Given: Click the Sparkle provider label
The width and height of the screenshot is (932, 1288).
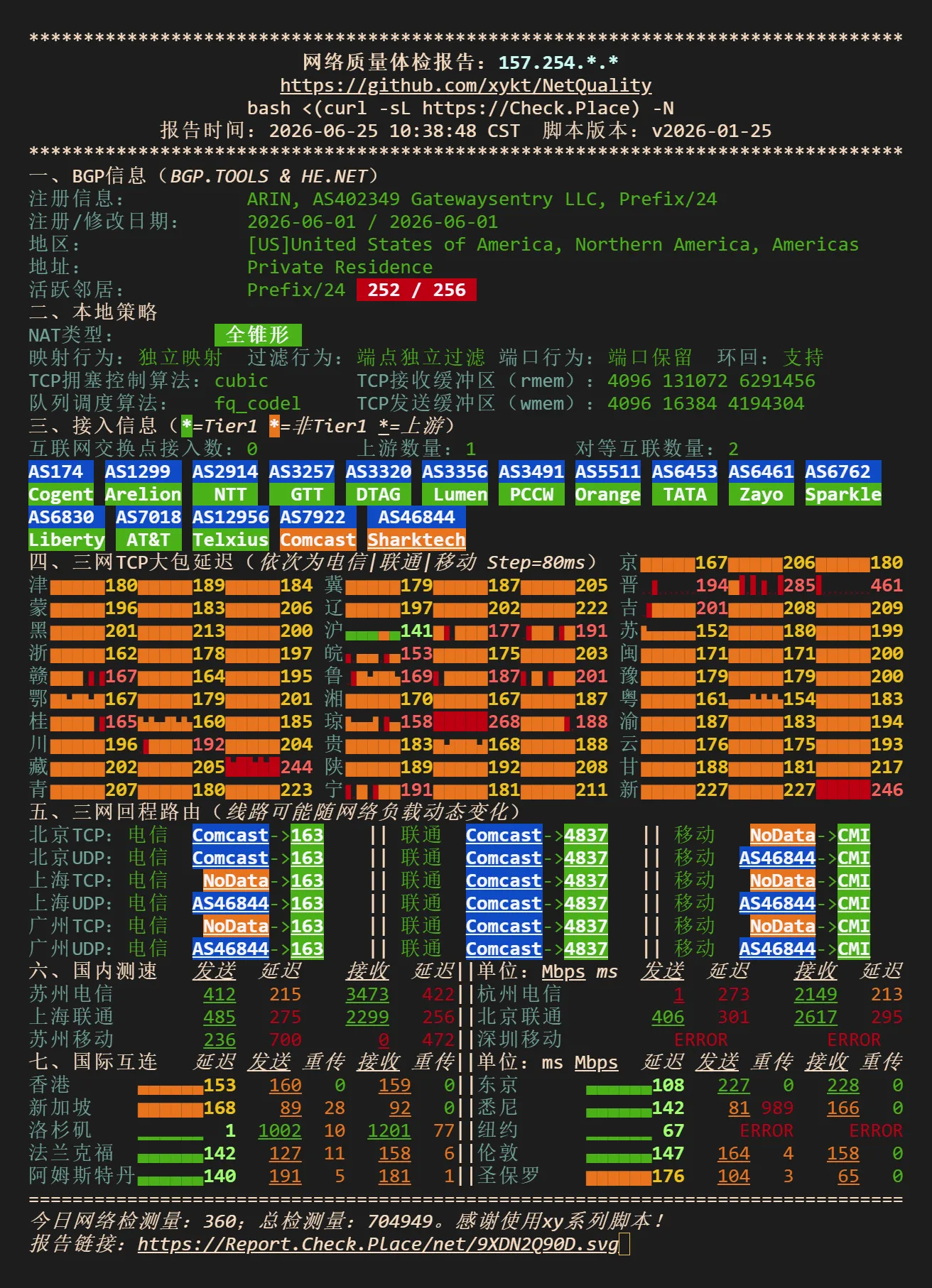Looking at the screenshot, I should click(x=843, y=494).
